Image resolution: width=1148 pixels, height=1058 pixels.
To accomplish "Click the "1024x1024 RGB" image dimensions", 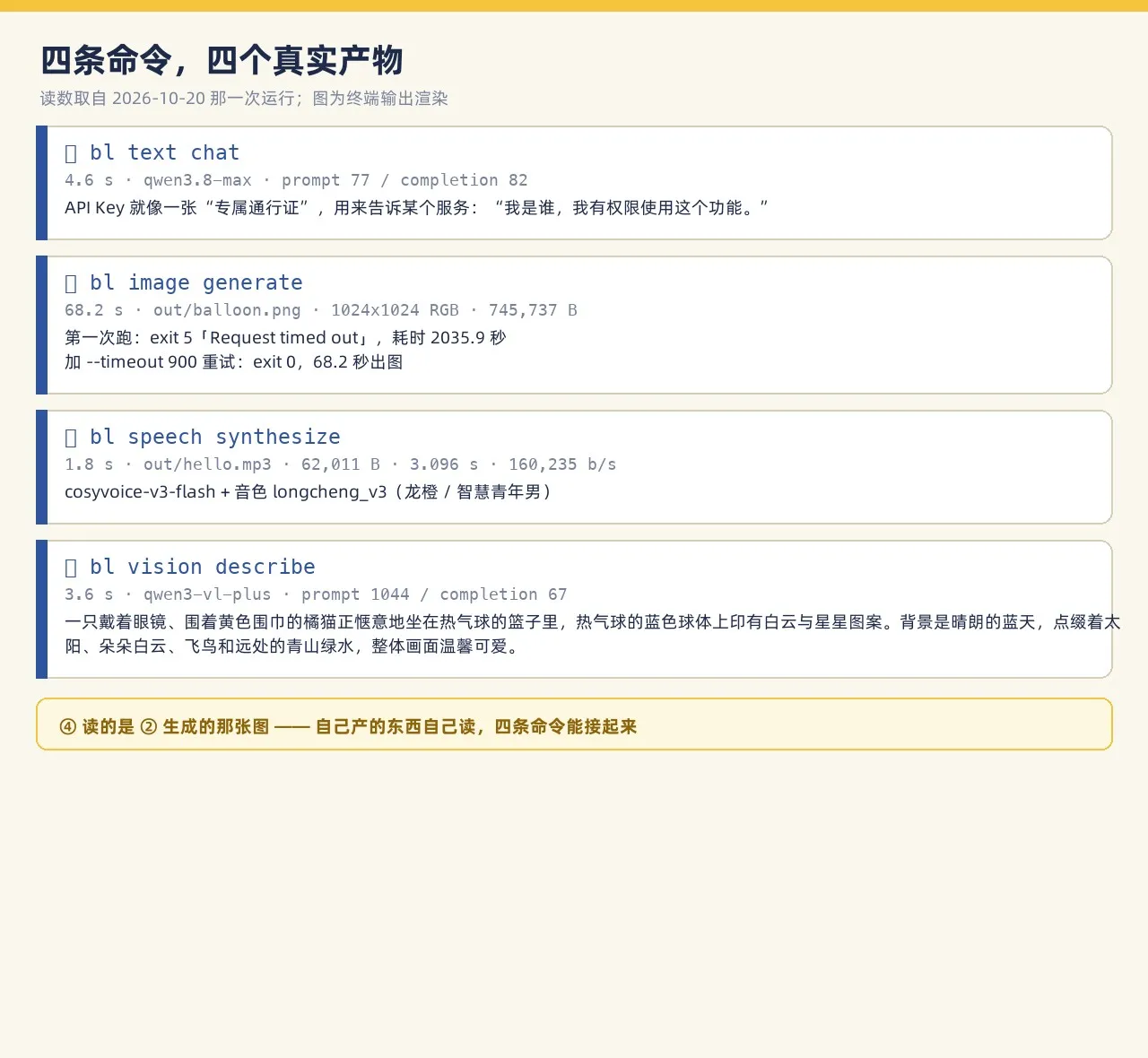I will [x=395, y=310].
